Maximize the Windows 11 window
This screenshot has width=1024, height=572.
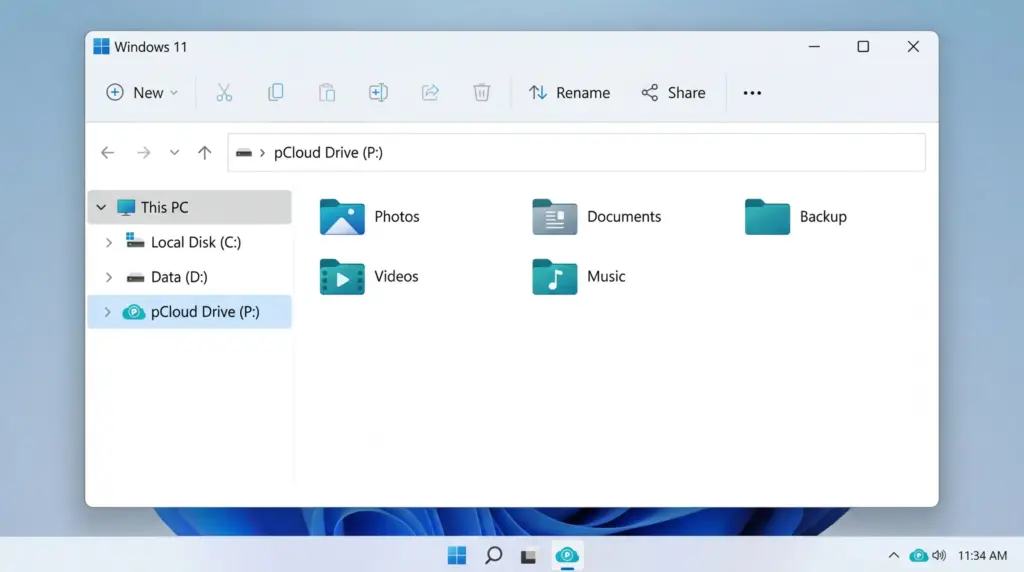[x=863, y=46]
